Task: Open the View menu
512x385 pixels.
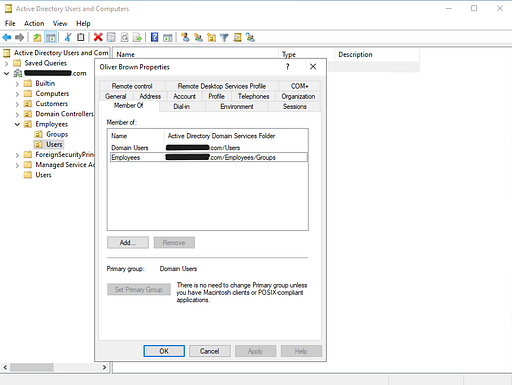Action: (x=60, y=23)
